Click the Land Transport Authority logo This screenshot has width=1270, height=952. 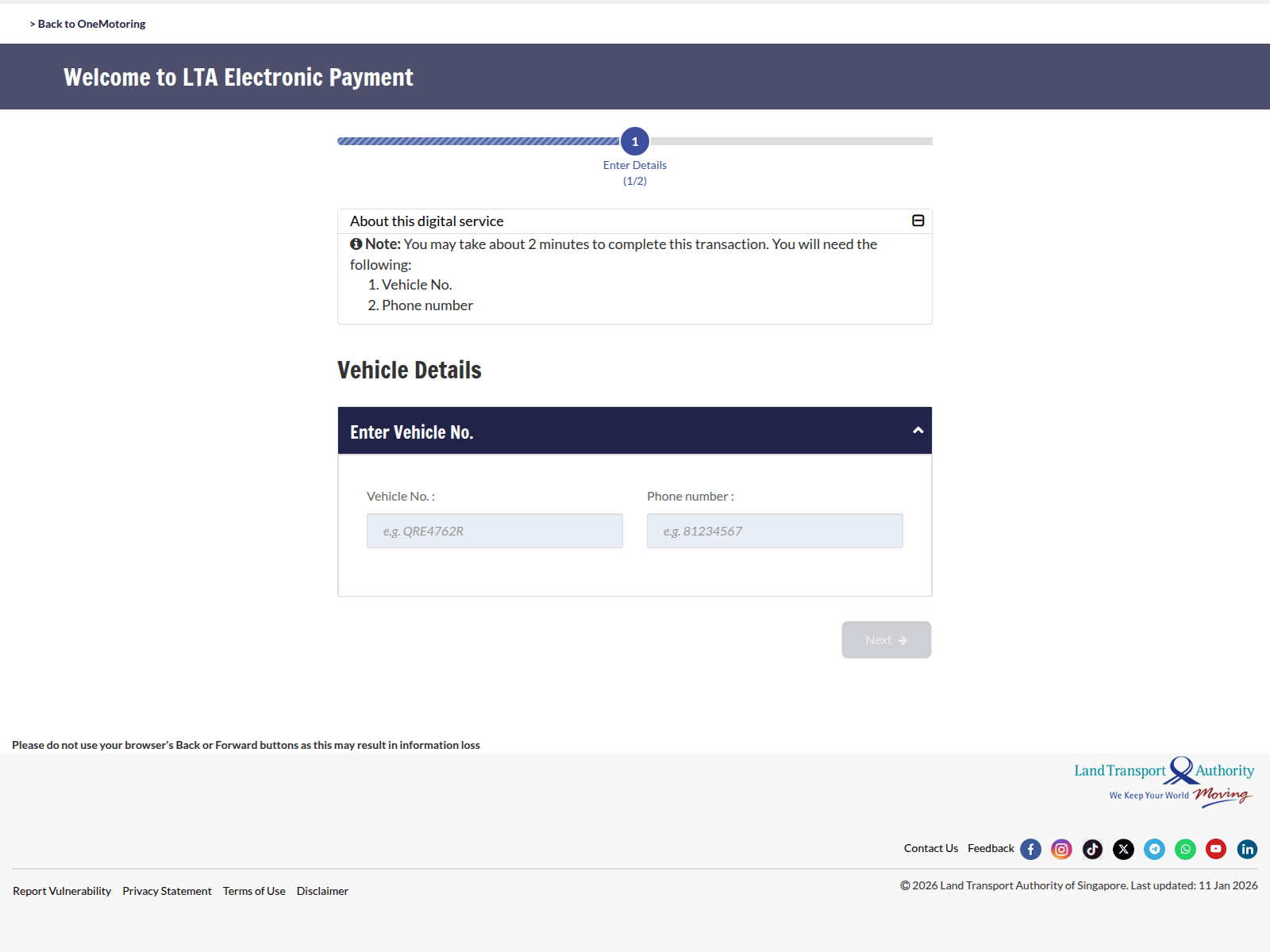click(x=1164, y=782)
